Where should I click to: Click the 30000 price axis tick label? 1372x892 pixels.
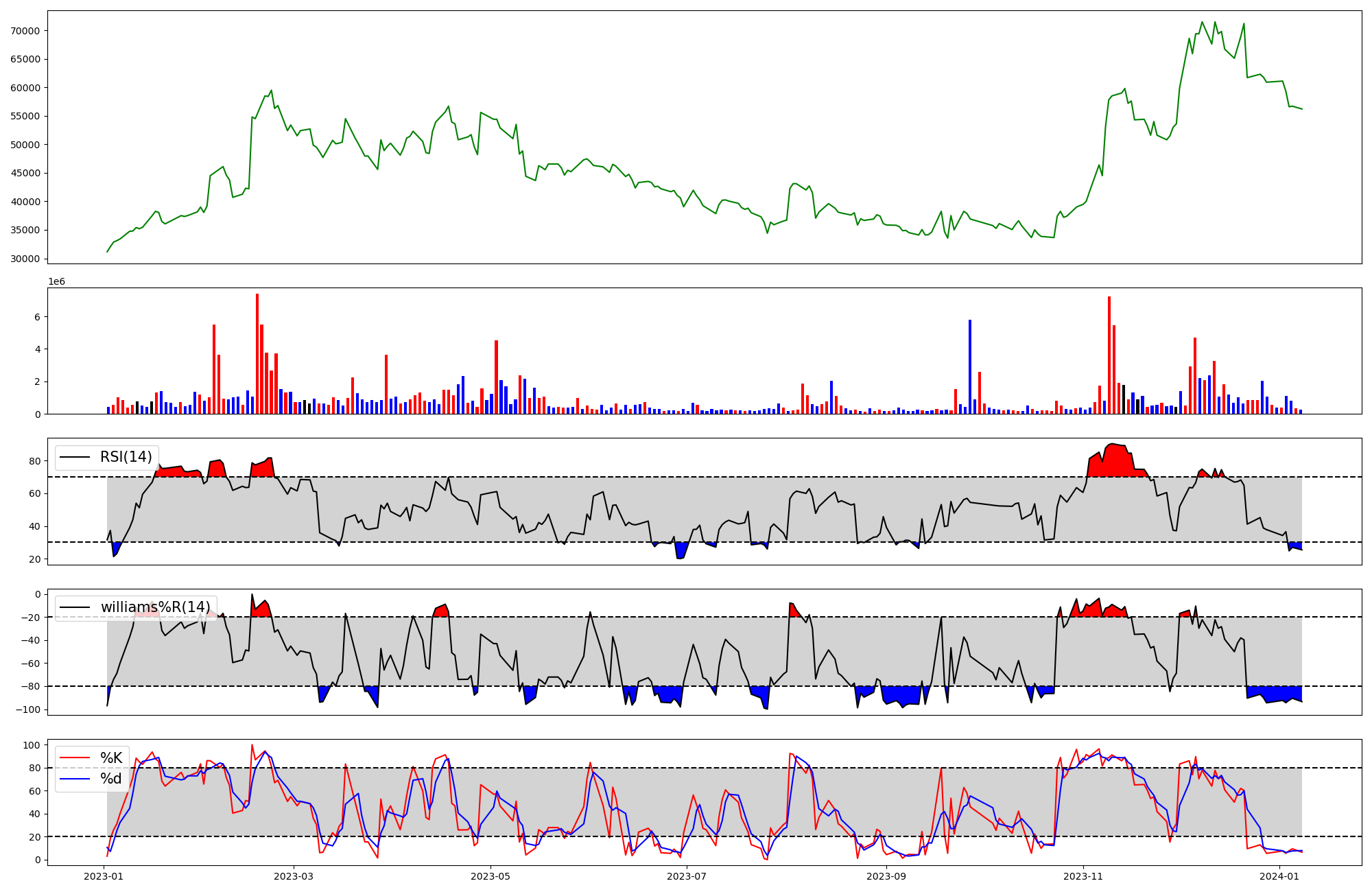pyautogui.click(x=25, y=259)
